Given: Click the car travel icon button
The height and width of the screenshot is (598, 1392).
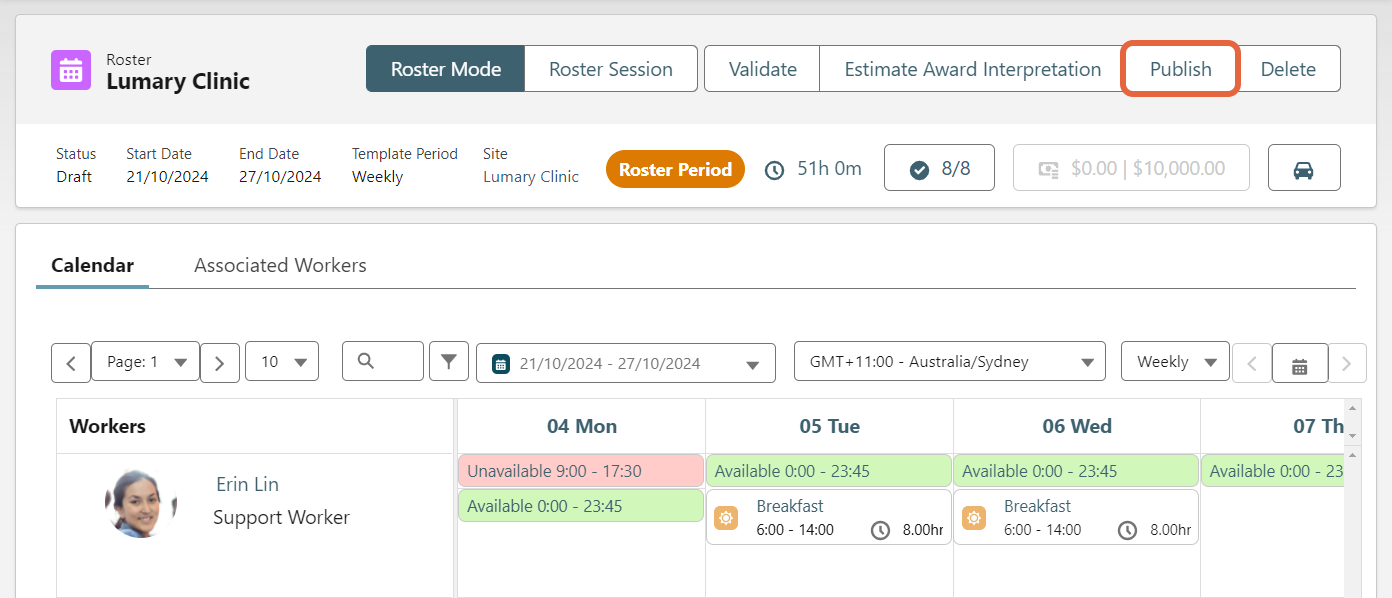Looking at the screenshot, I should [x=1304, y=167].
